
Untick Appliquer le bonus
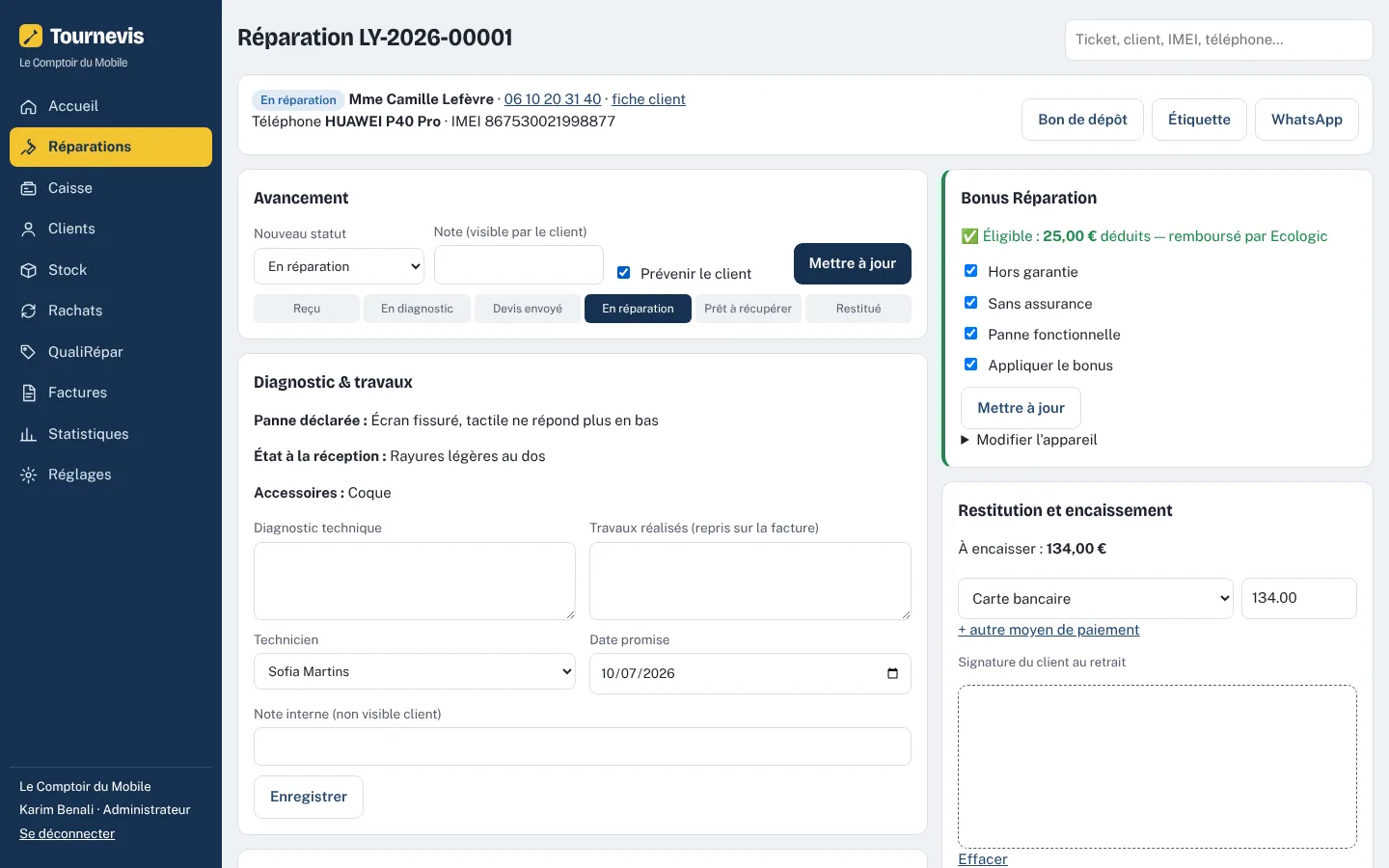coord(971,365)
